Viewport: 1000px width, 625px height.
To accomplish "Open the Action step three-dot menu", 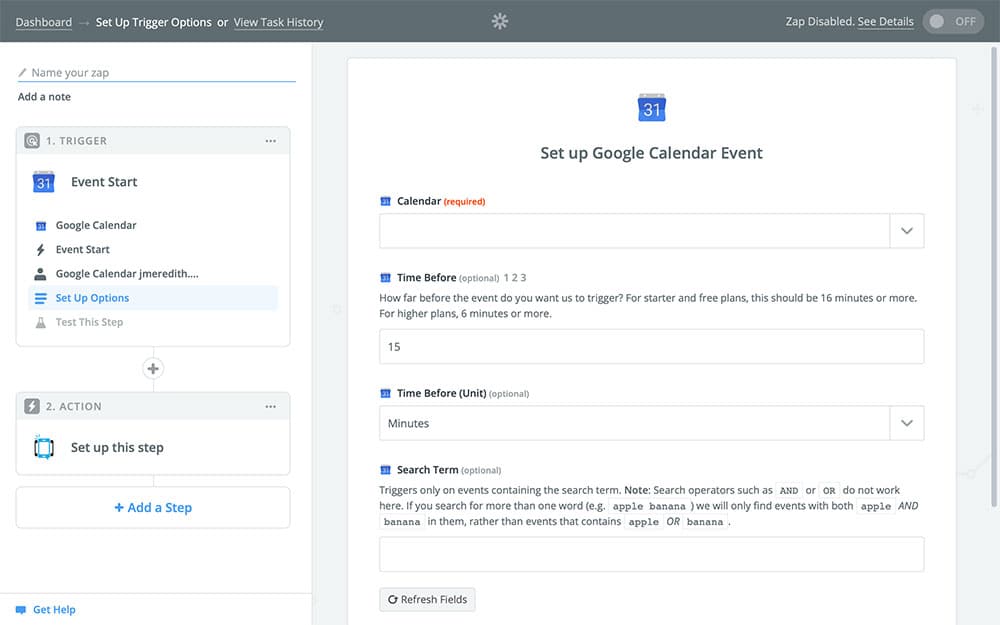I will click(x=270, y=407).
